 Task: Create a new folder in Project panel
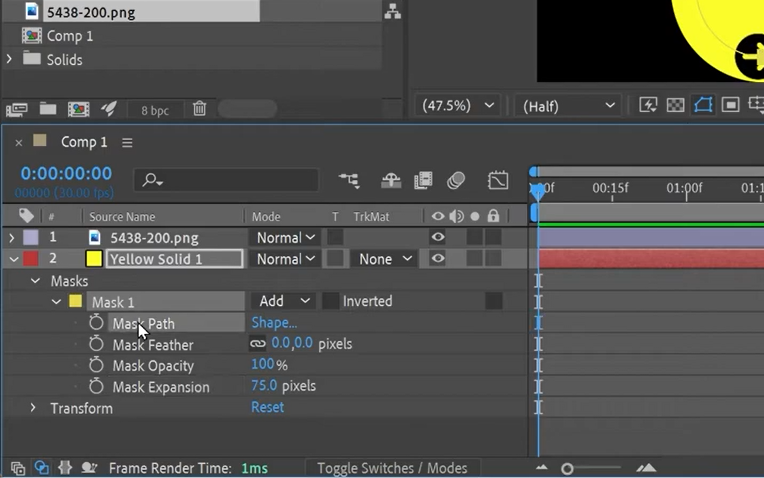[x=48, y=109]
